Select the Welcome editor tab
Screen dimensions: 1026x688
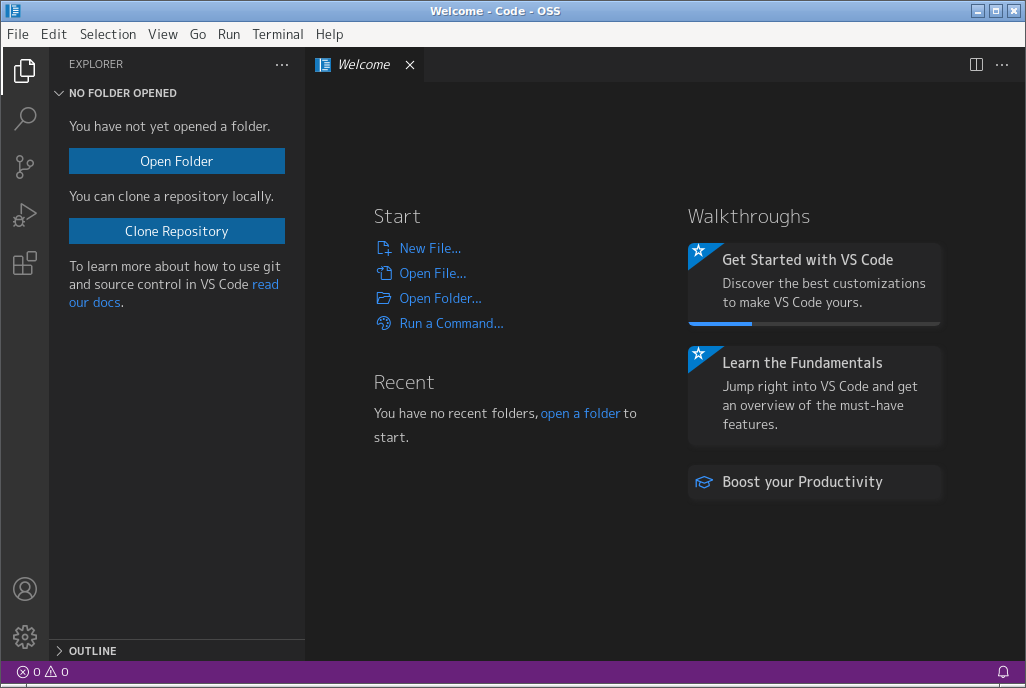[364, 65]
